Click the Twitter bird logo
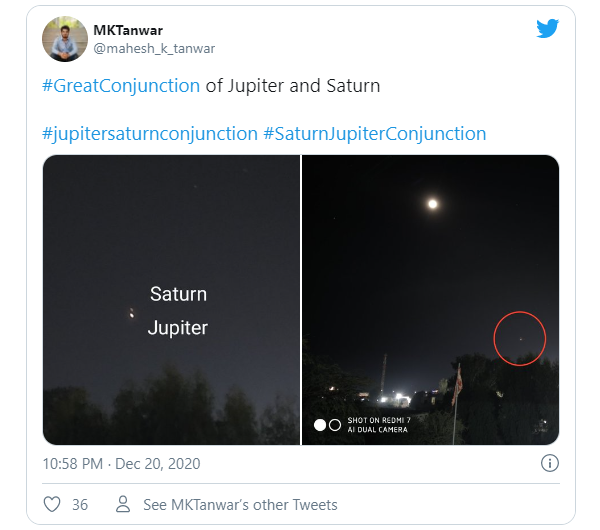 547,29
